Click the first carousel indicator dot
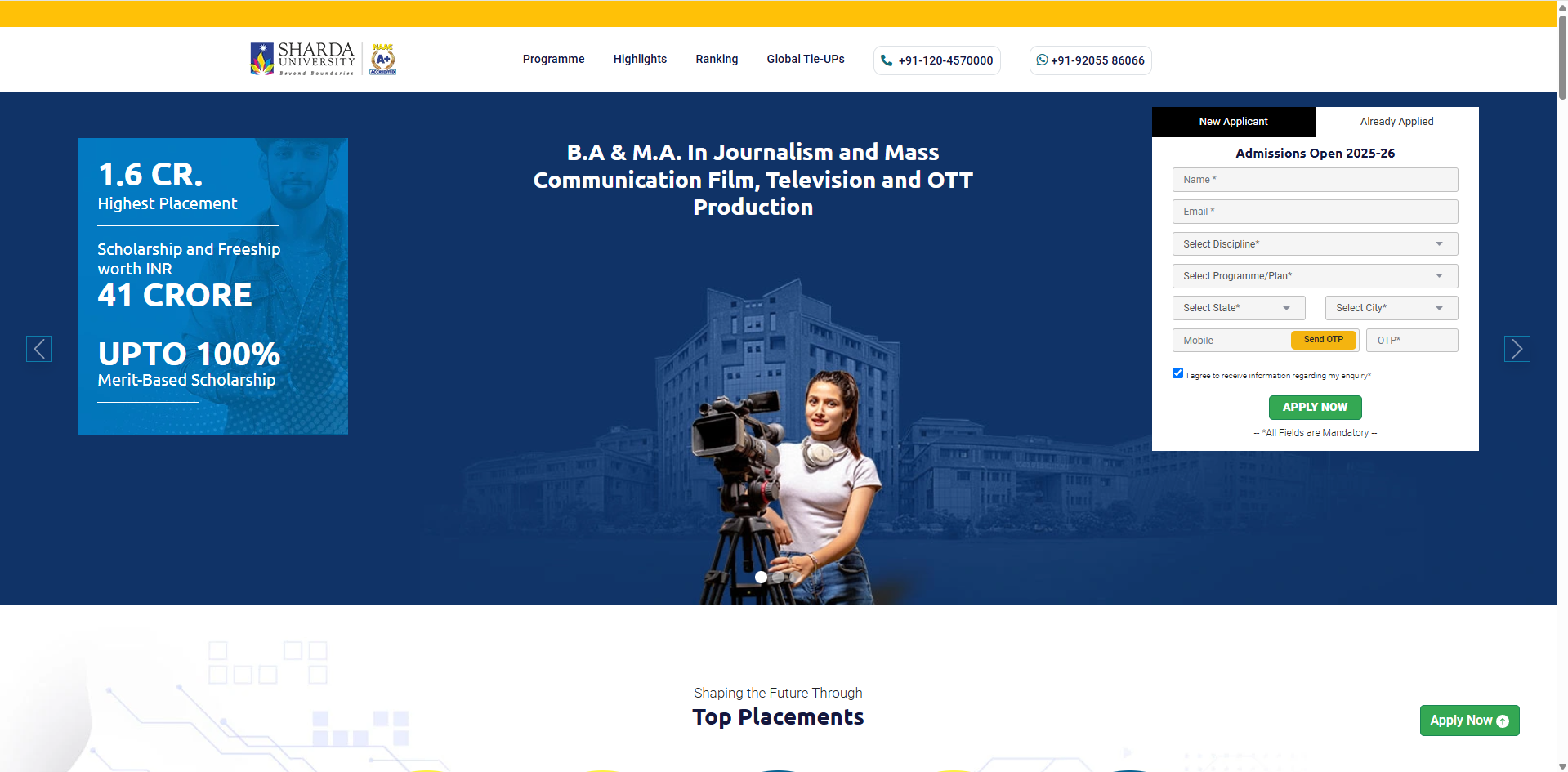The width and height of the screenshot is (1568, 772). pyautogui.click(x=761, y=578)
